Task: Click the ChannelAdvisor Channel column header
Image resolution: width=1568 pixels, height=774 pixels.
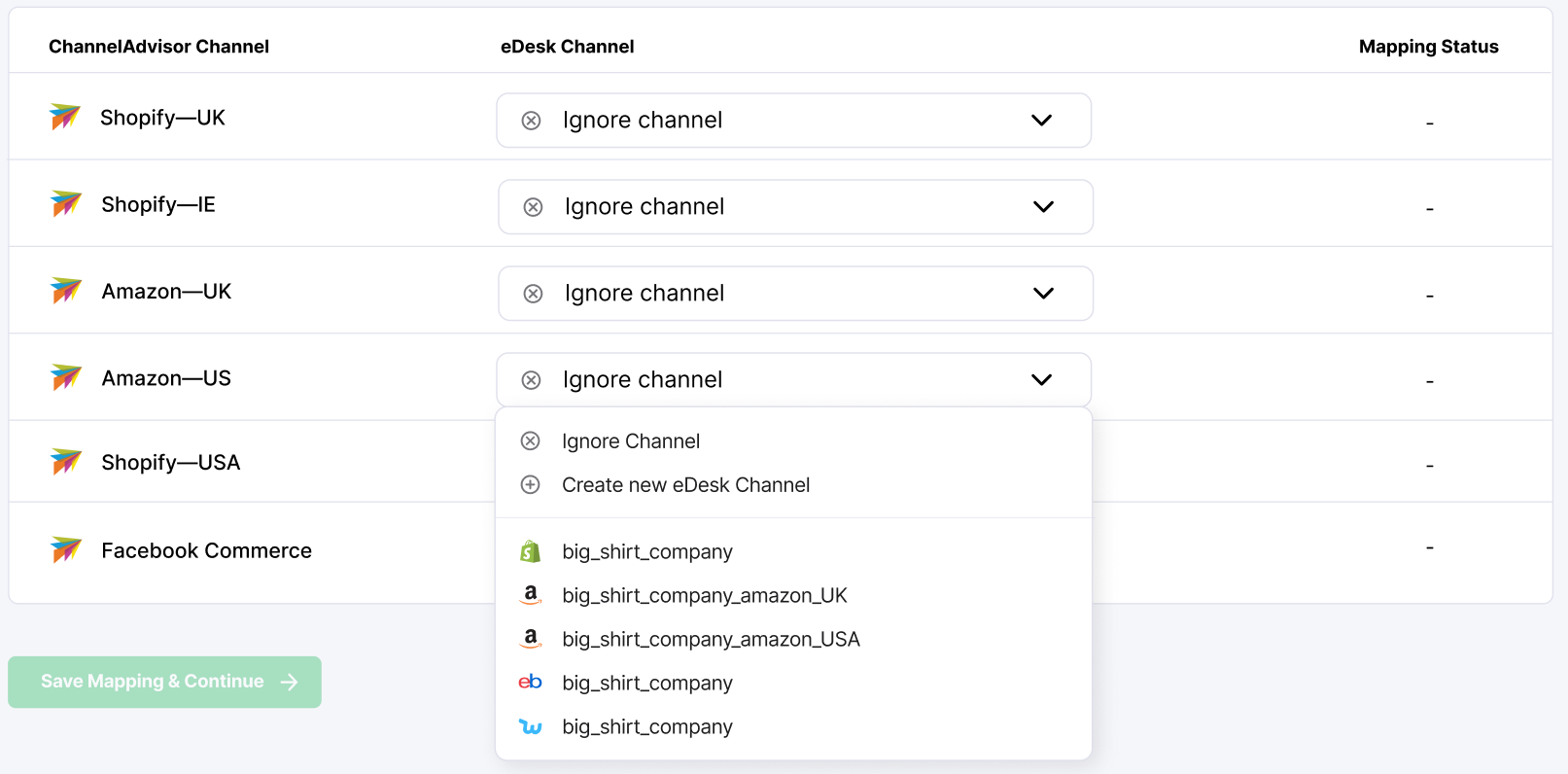Action: pos(158,47)
